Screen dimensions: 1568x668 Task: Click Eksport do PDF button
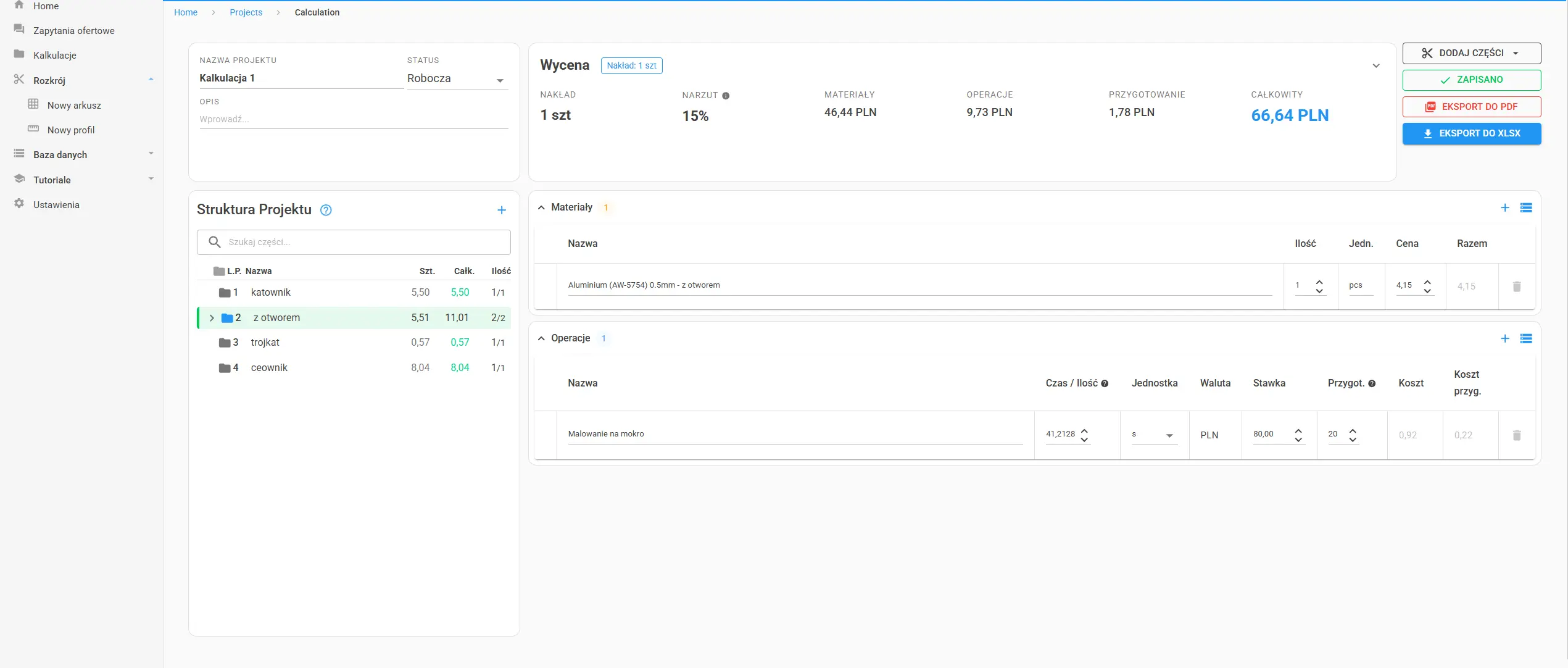coord(1471,107)
